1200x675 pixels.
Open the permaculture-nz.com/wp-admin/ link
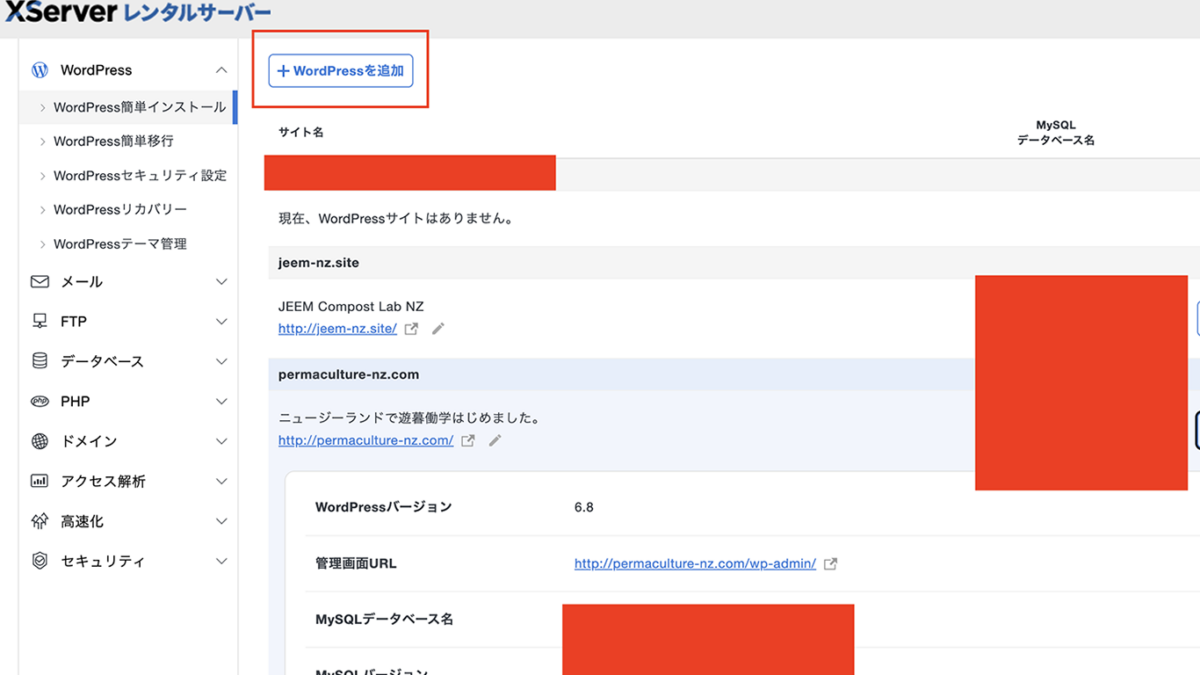point(695,564)
